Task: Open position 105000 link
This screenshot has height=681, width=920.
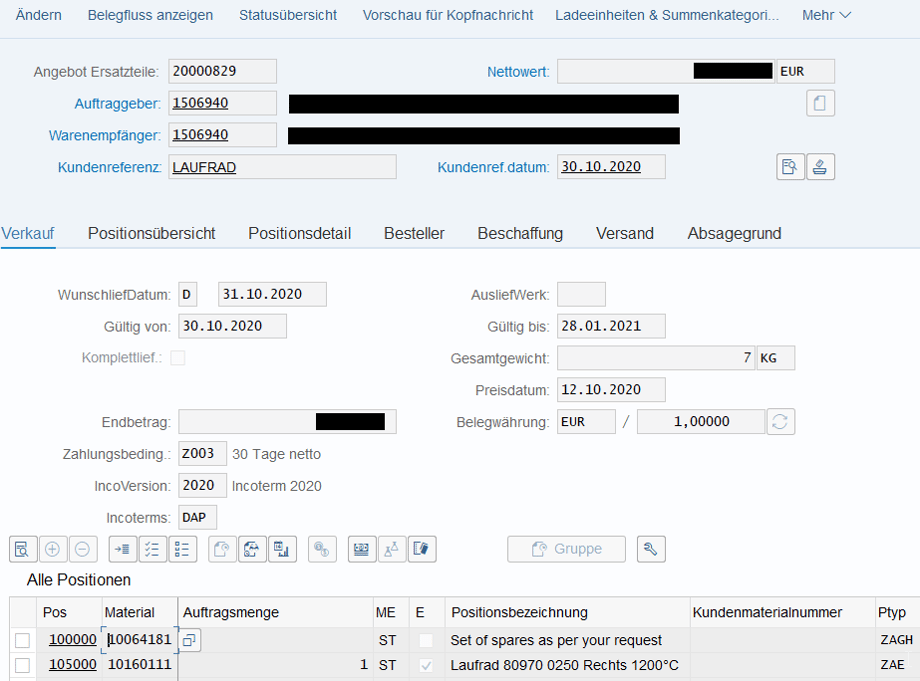Action: (73, 665)
